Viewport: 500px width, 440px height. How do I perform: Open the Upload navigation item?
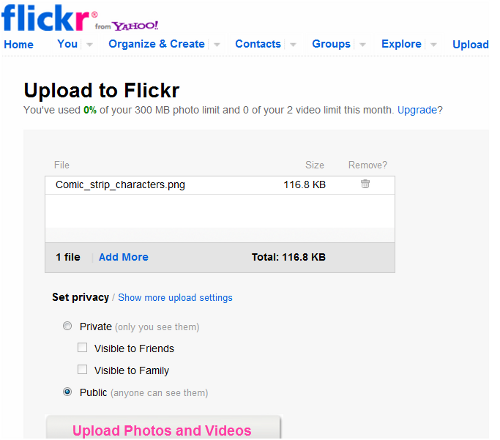(470, 44)
